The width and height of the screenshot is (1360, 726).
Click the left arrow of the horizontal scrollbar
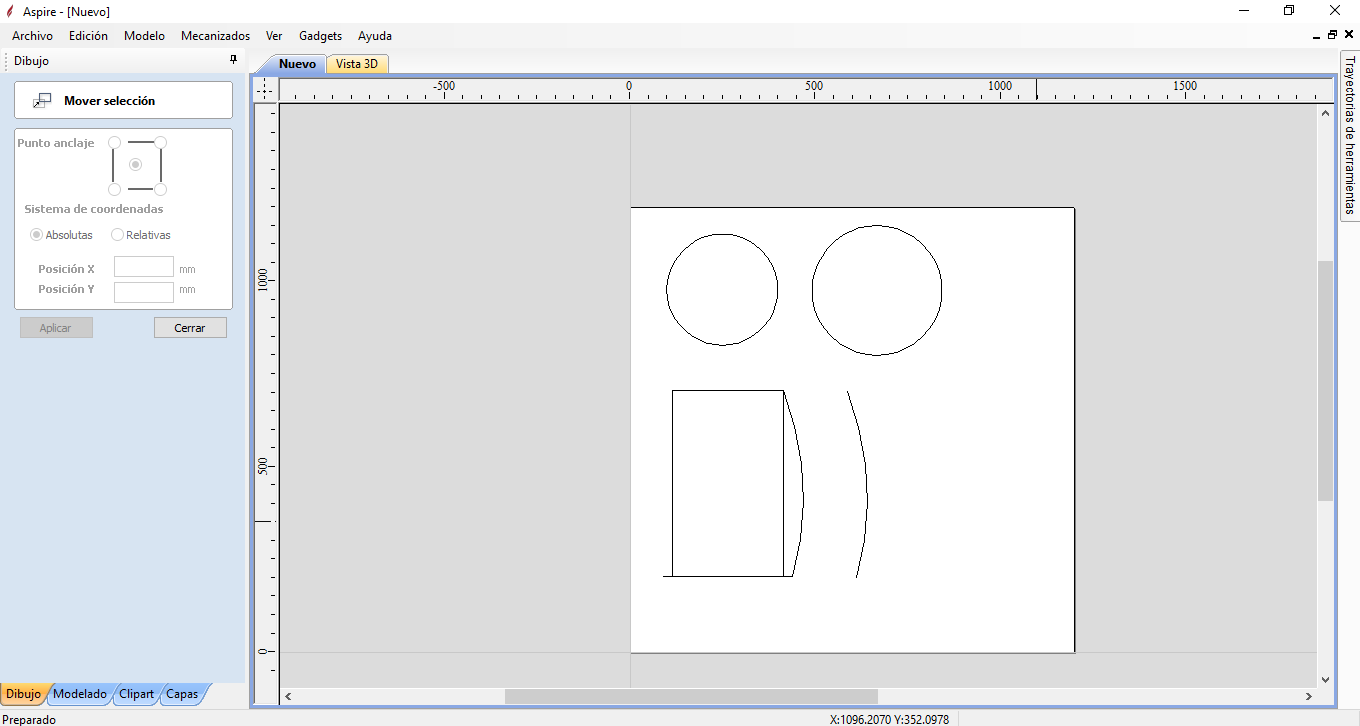[288, 696]
